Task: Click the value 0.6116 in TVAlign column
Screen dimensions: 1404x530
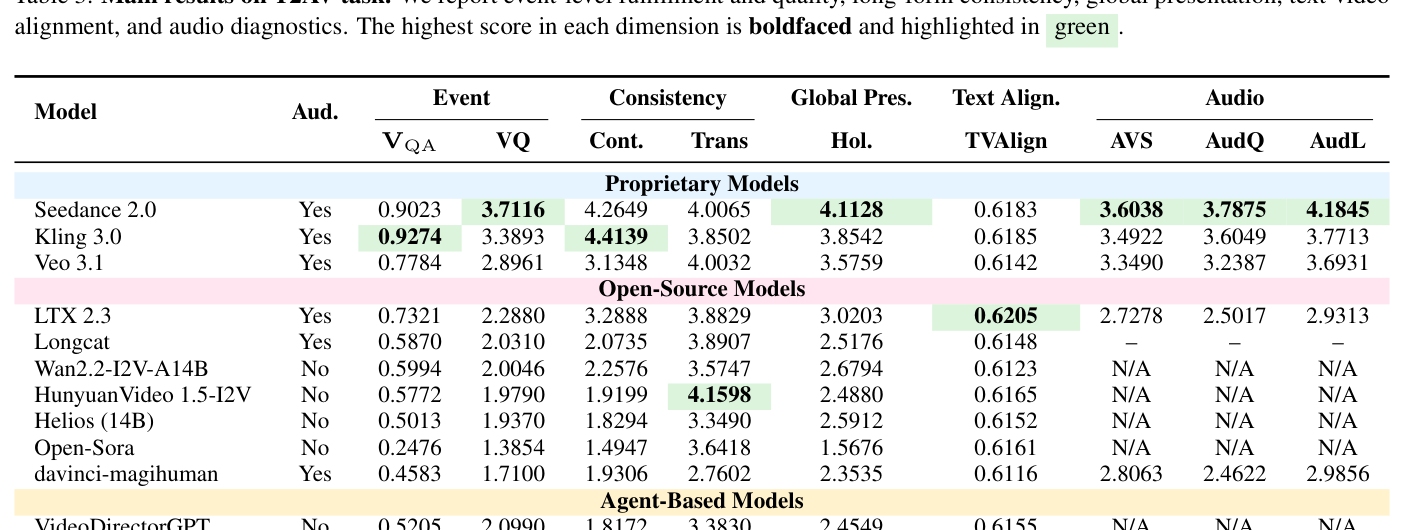Action: 1006,474
